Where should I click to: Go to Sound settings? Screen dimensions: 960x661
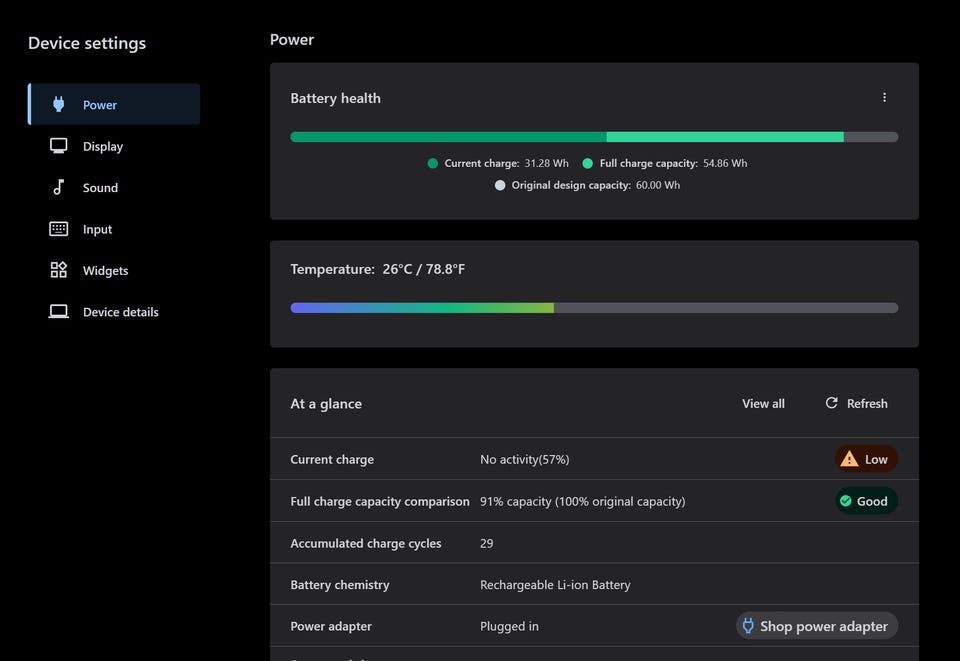100,188
